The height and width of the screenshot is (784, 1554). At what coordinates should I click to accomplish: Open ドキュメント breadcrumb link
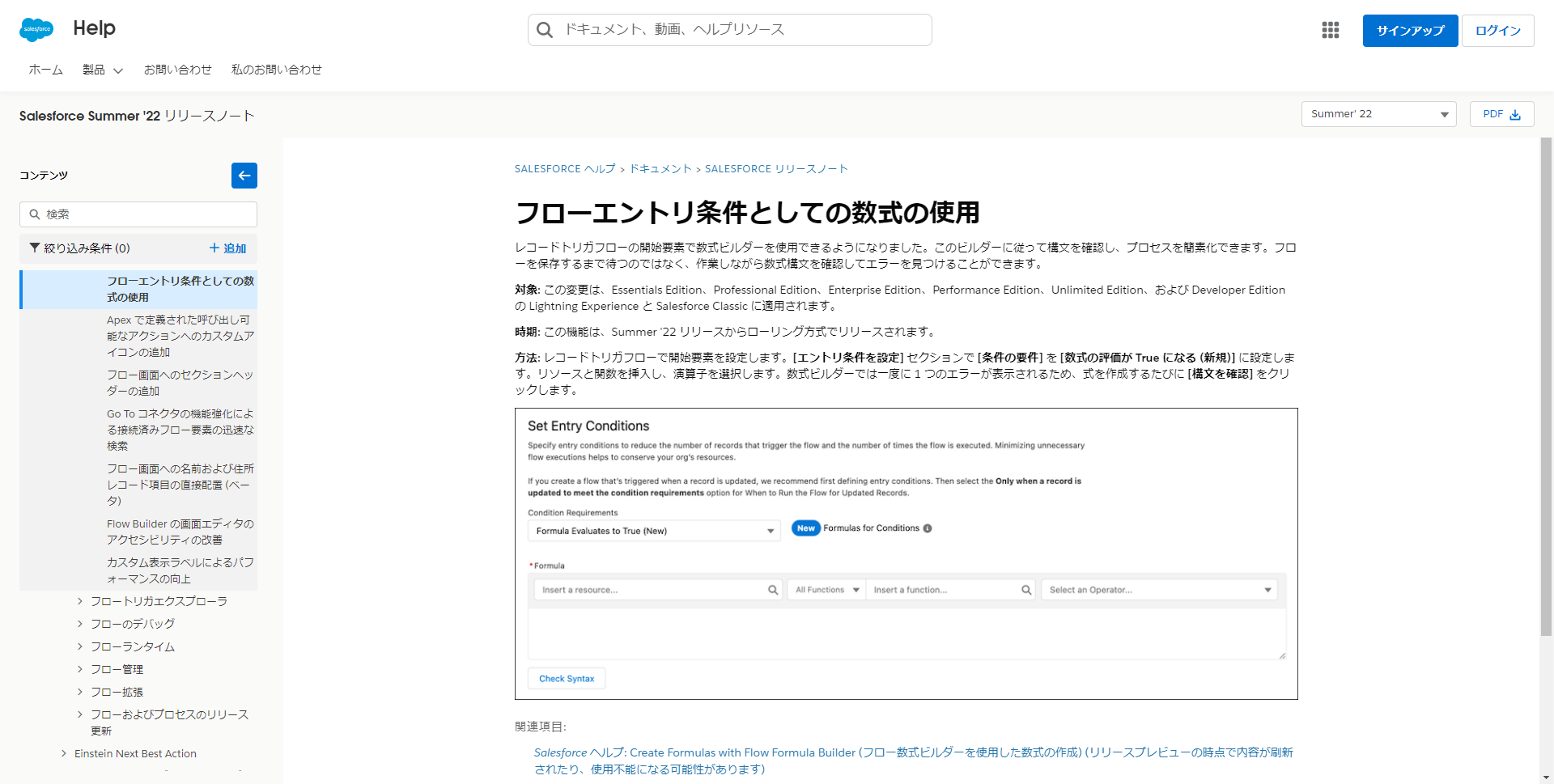[x=660, y=169]
